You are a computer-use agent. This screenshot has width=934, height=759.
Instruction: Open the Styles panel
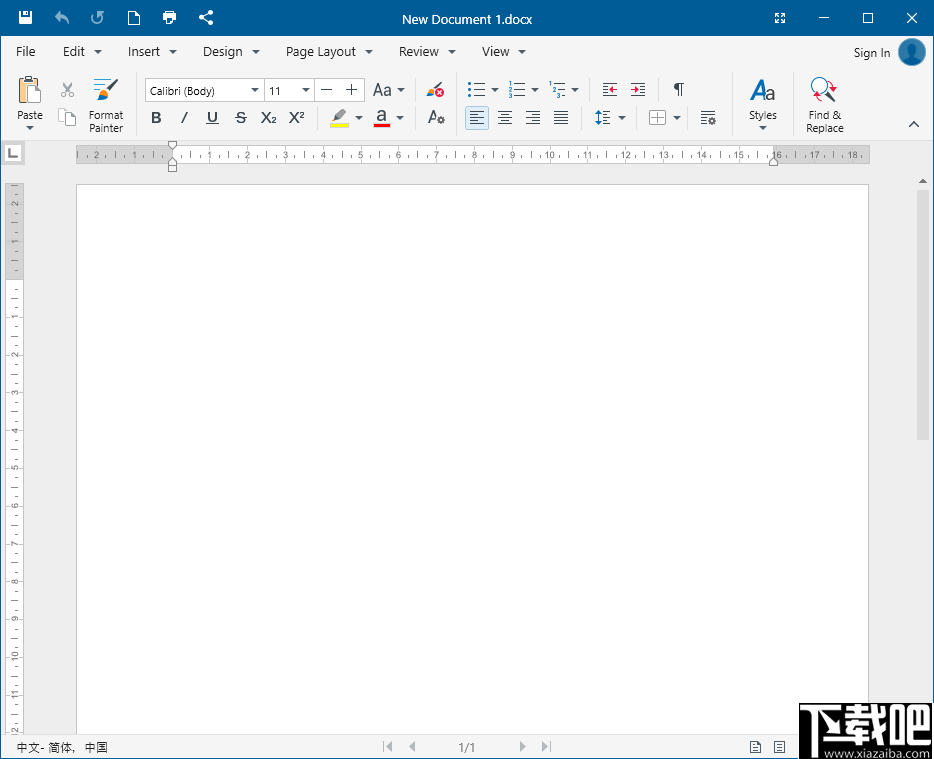(763, 103)
